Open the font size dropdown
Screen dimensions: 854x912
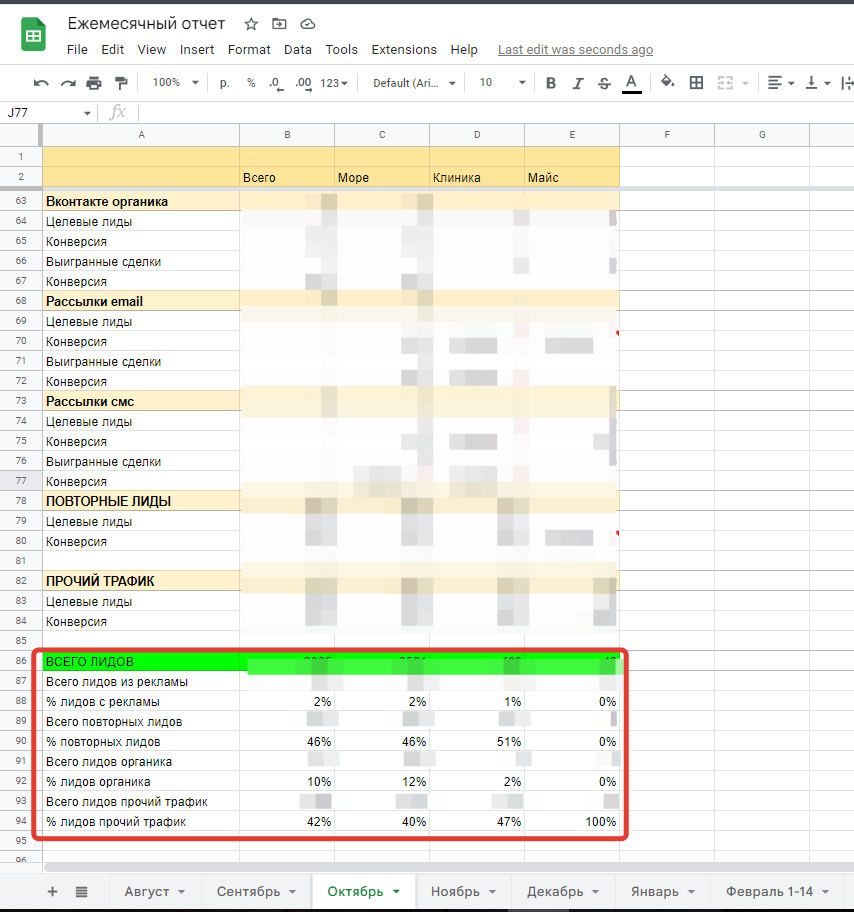pyautogui.click(x=502, y=83)
